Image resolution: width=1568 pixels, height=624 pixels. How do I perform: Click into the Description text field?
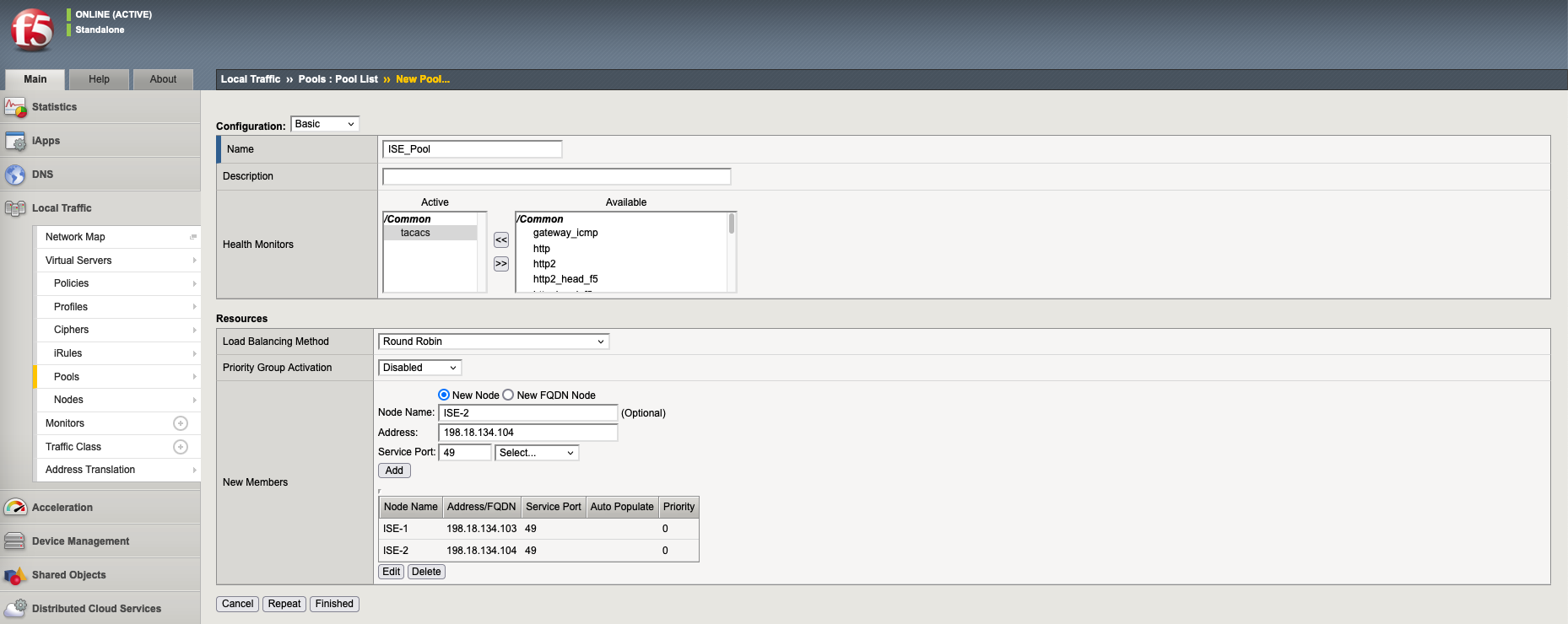point(556,176)
